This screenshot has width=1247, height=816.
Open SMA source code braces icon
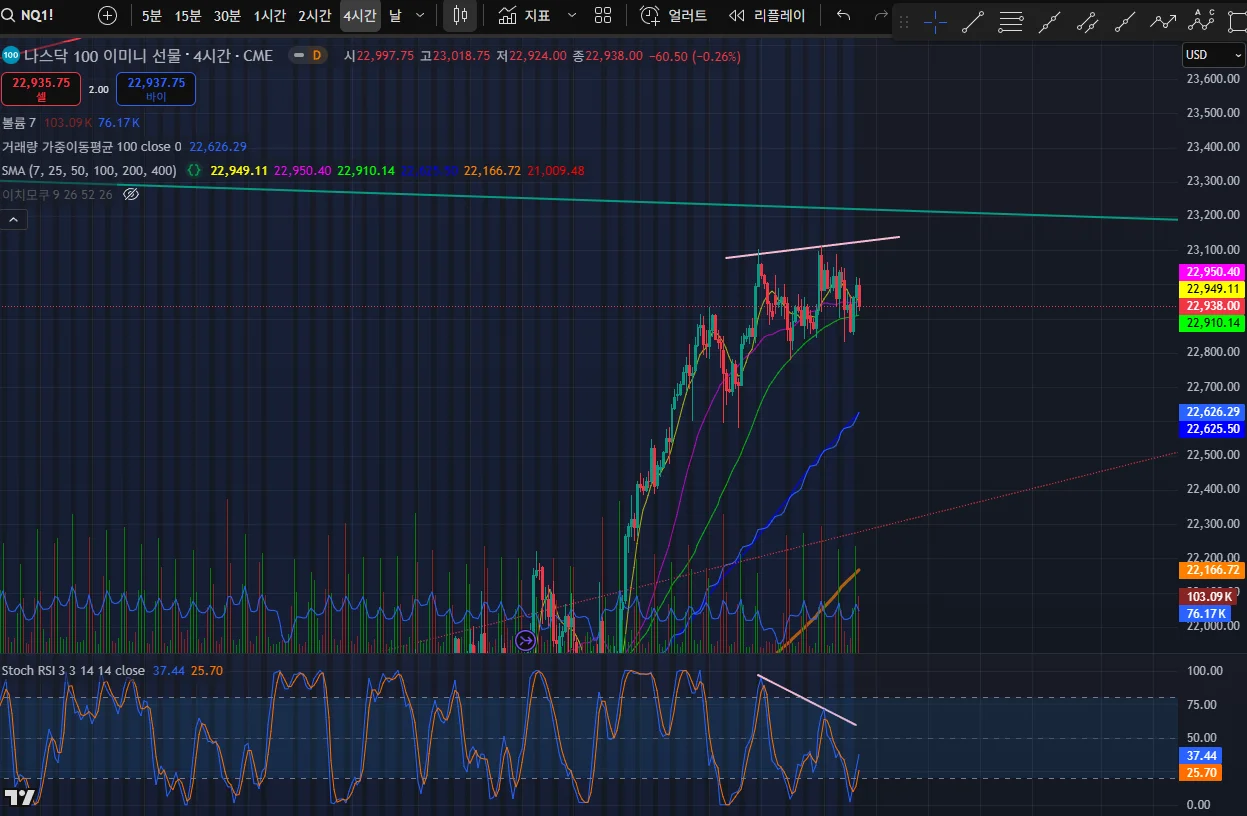point(194,171)
